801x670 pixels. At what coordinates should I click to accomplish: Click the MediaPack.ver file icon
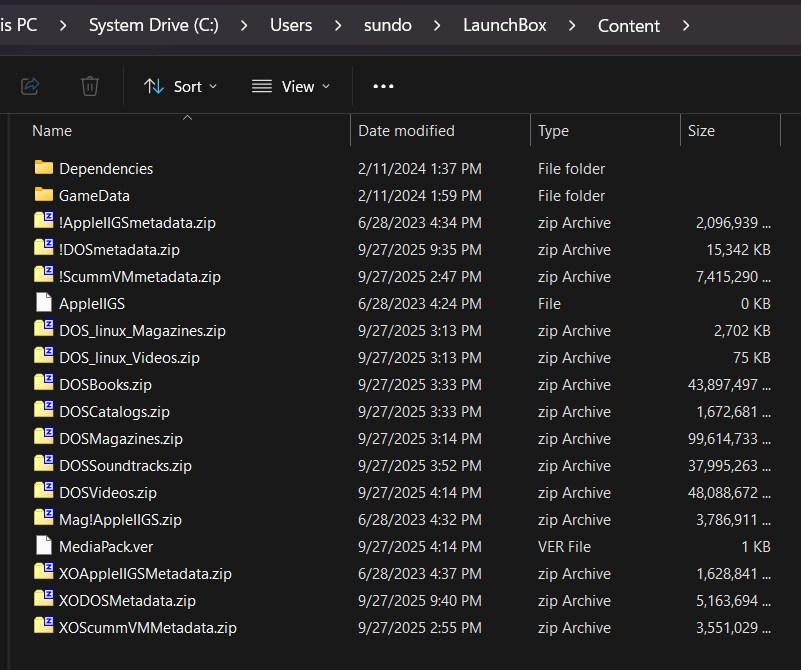44,546
